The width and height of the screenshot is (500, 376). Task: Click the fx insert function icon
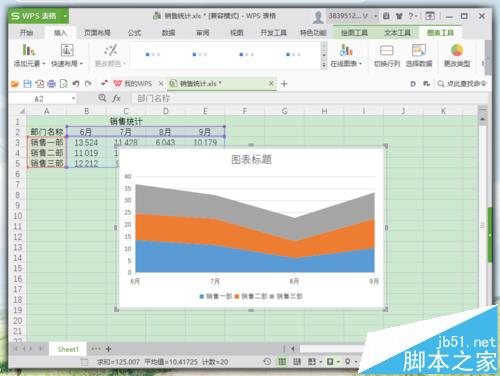[116, 98]
